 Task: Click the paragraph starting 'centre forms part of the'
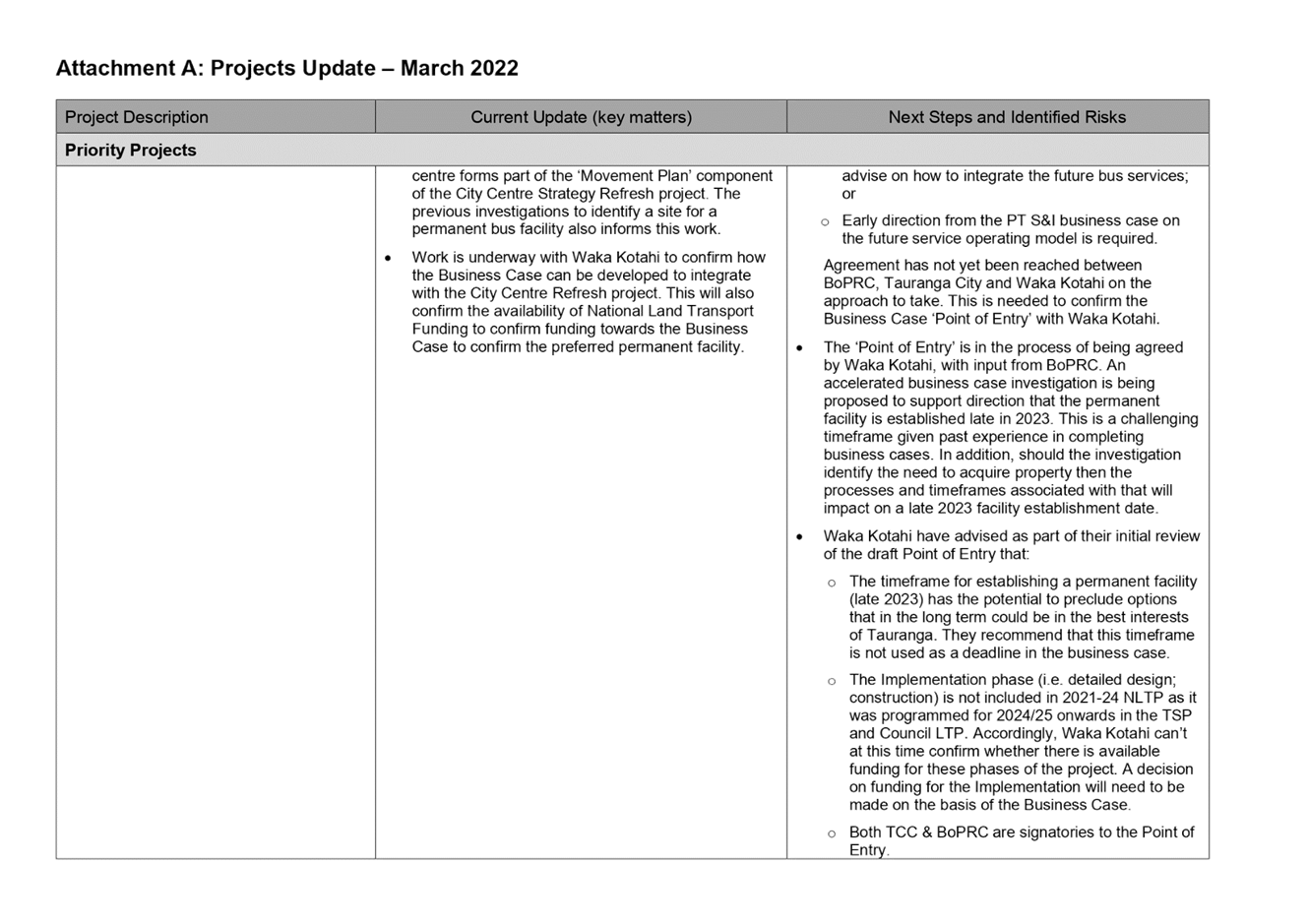[x=592, y=203]
